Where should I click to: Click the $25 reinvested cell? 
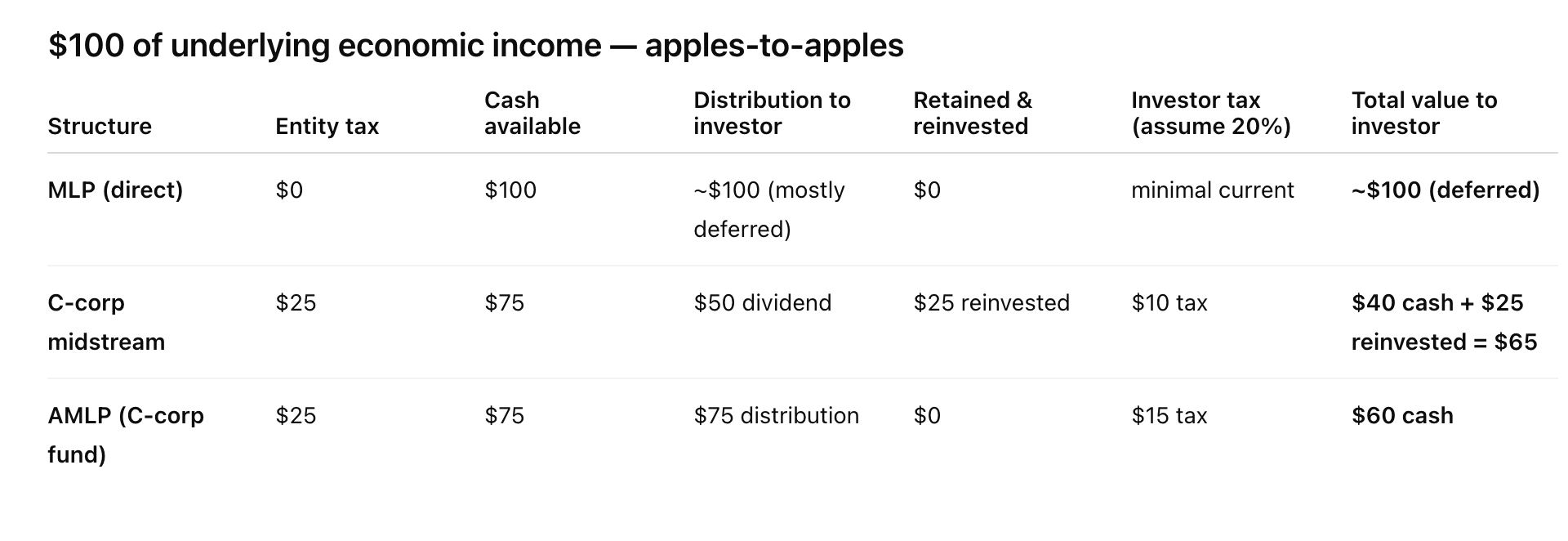pyautogui.click(x=991, y=302)
